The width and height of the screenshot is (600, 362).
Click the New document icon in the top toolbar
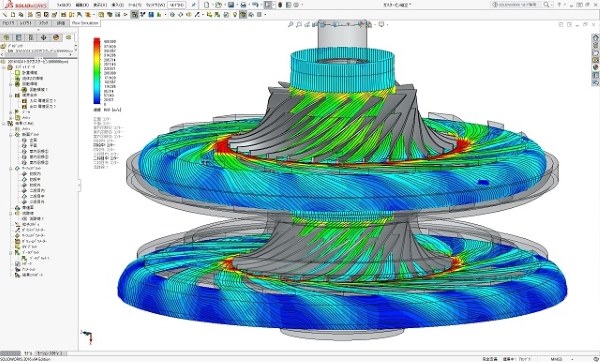click(207, 5)
